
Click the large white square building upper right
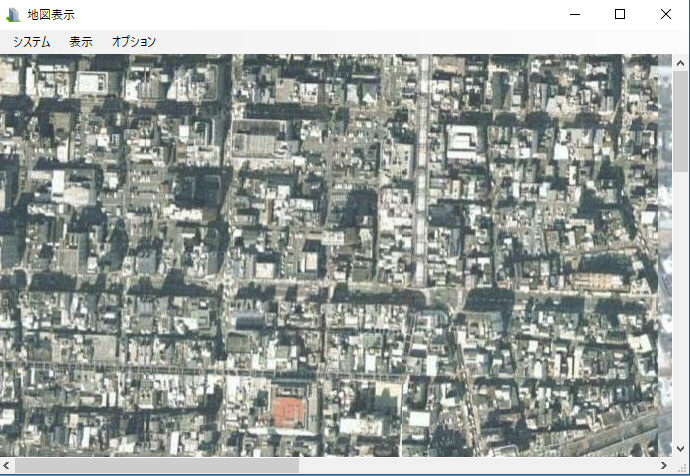coord(462,140)
